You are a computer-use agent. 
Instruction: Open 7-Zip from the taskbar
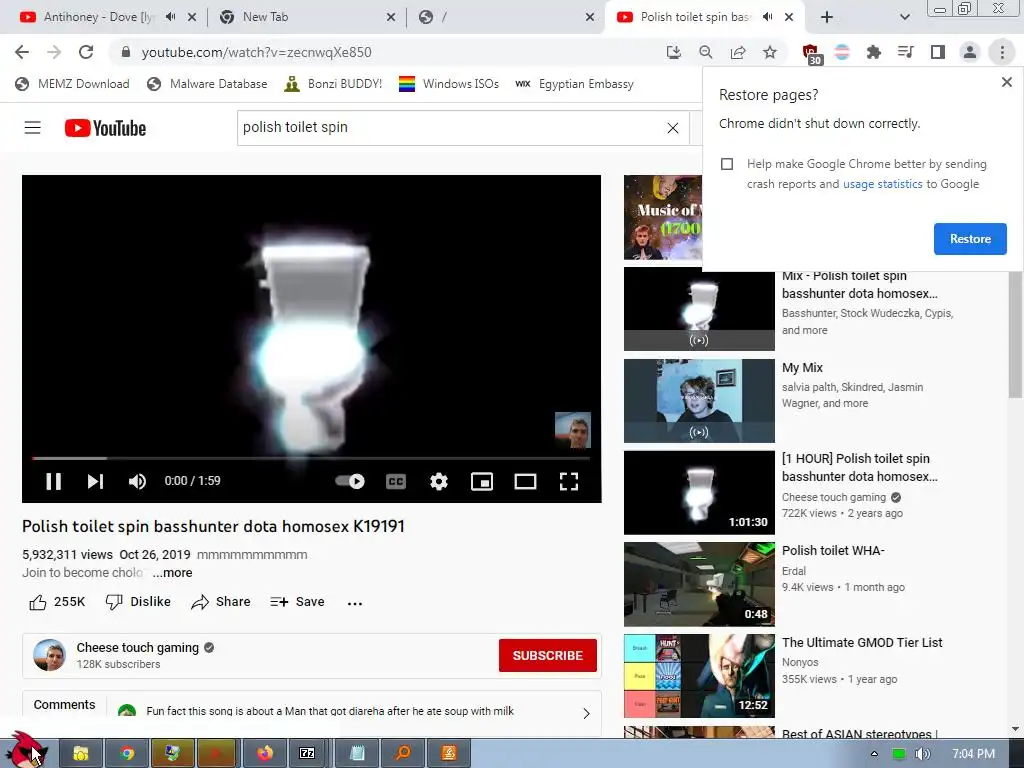click(307, 754)
